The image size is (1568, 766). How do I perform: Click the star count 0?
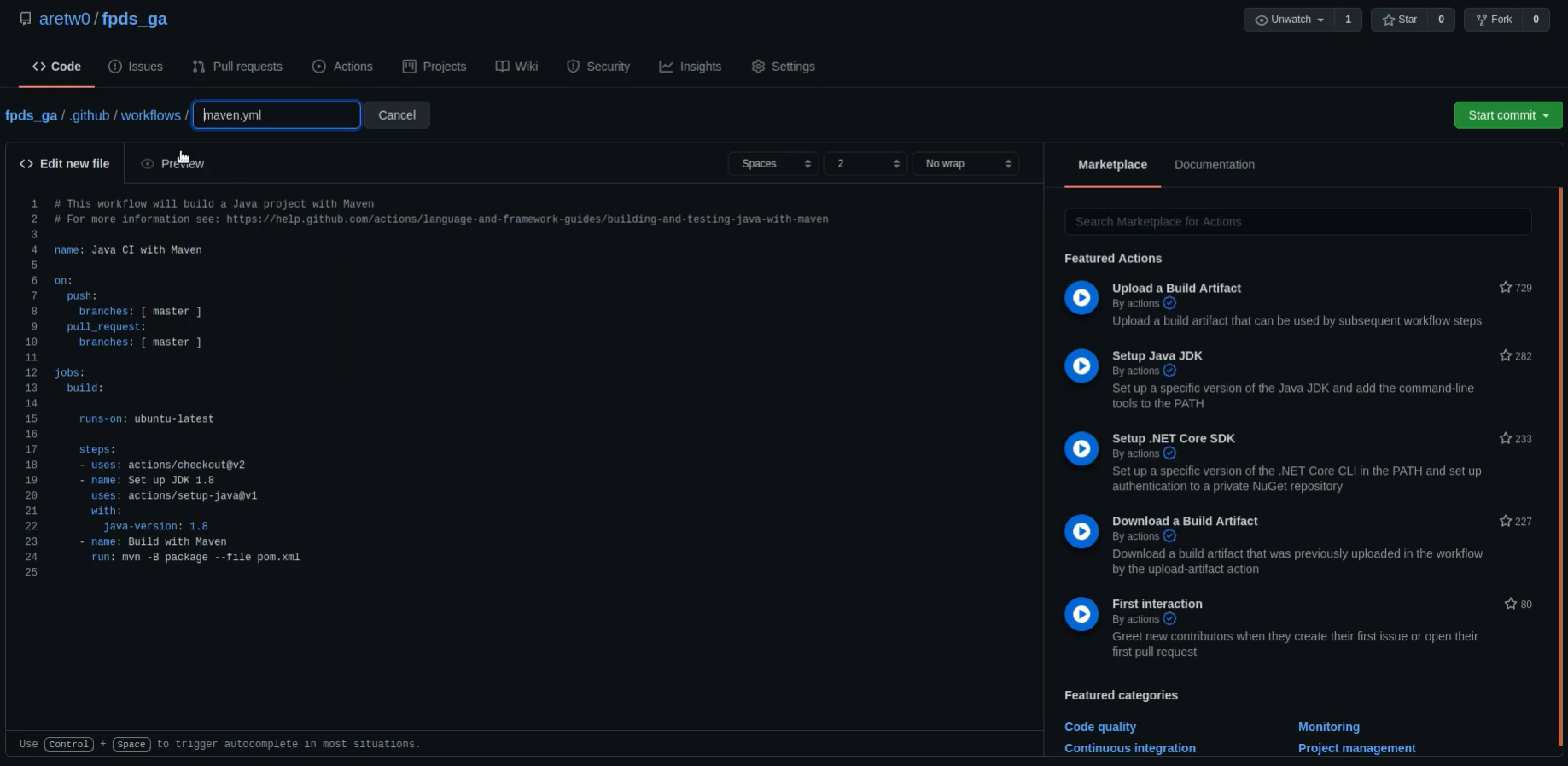click(x=1442, y=20)
